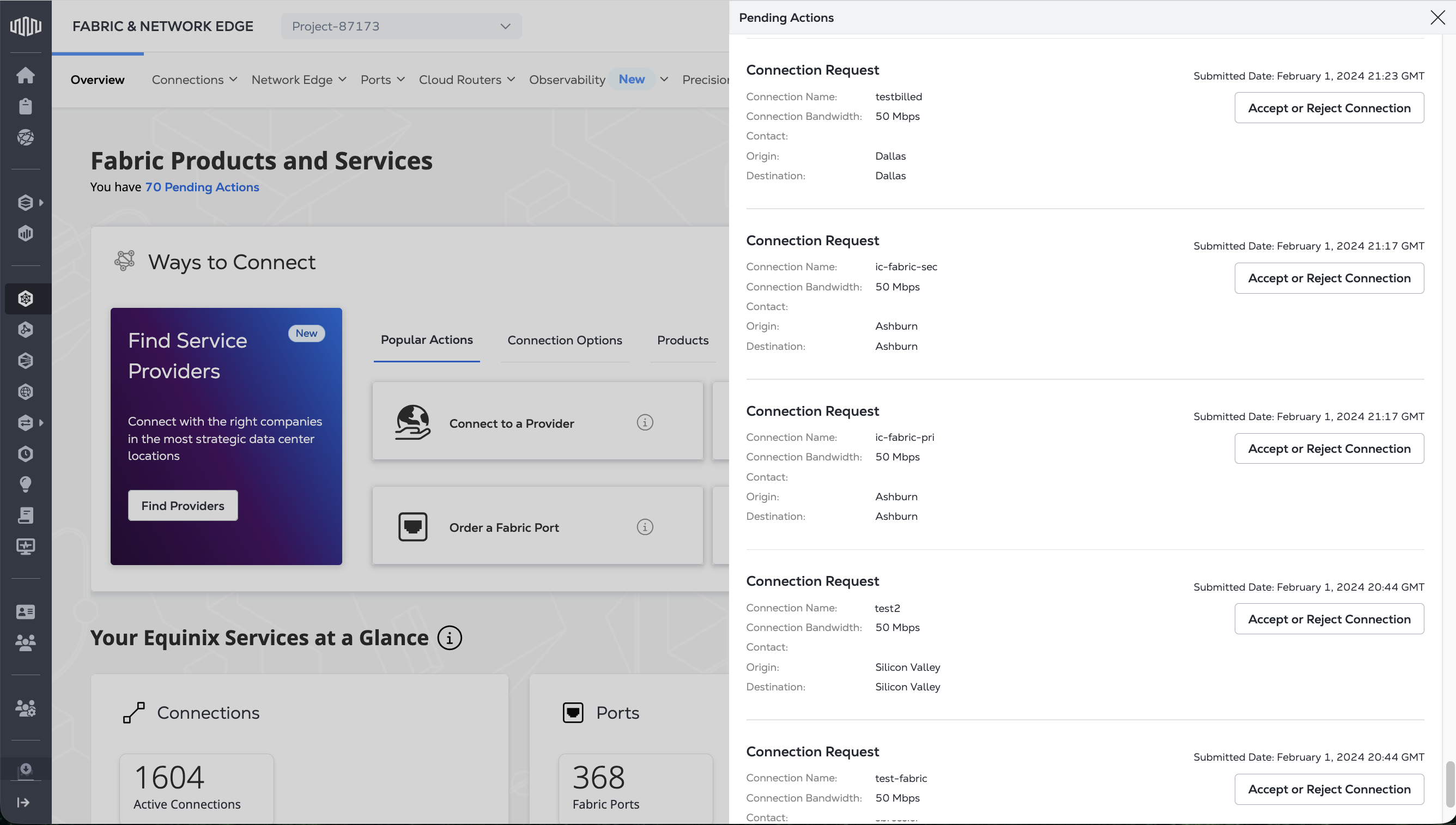1456x825 pixels.
Task: Open the Project-87173 dropdown
Action: 401,26
